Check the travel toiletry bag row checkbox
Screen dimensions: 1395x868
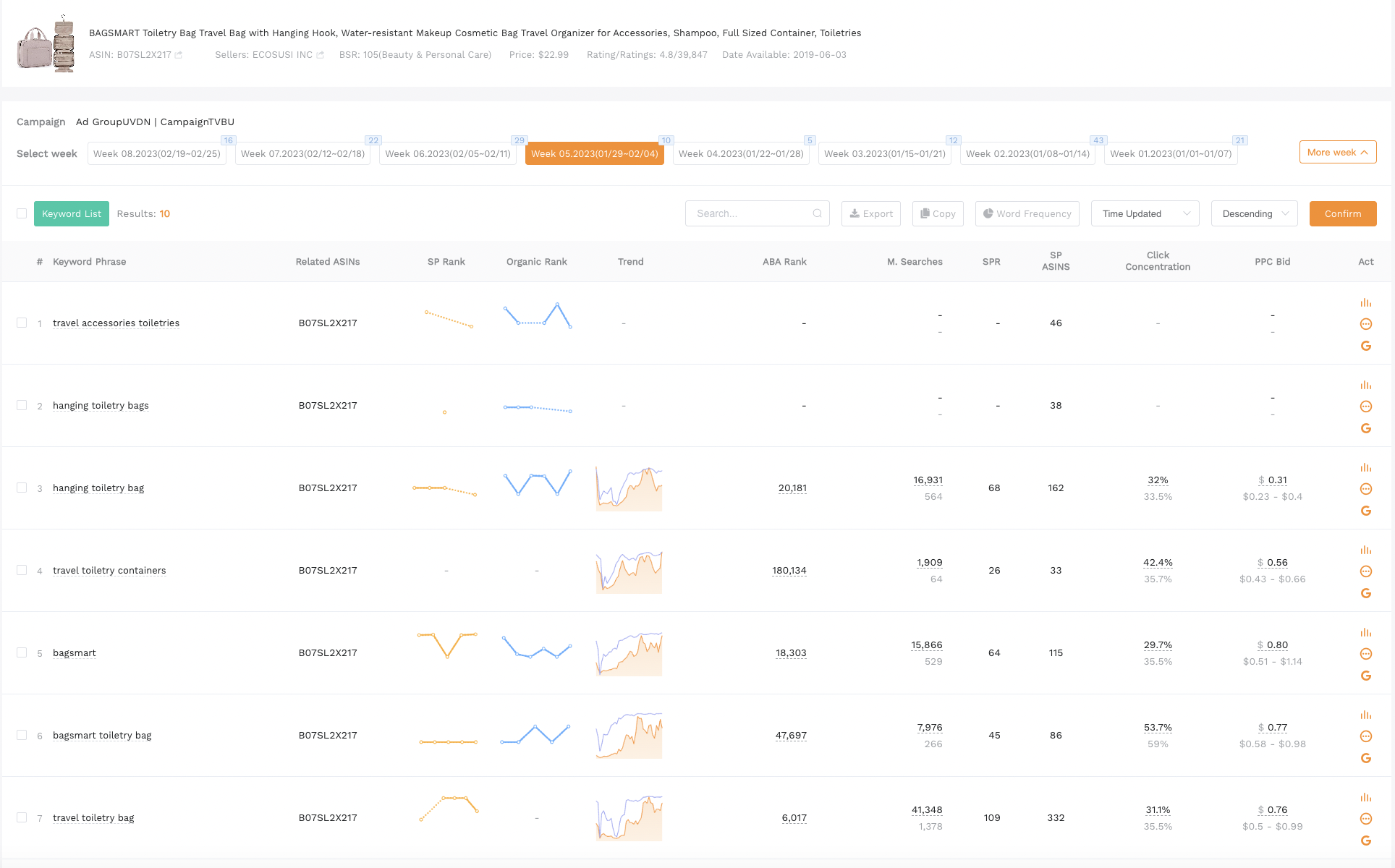tap(22, 817)
